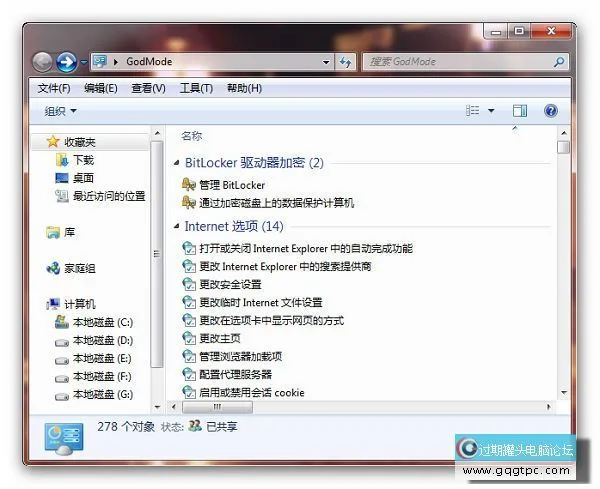
Task: Click file list vertical scroll up arrow
Action: (564, 133)
